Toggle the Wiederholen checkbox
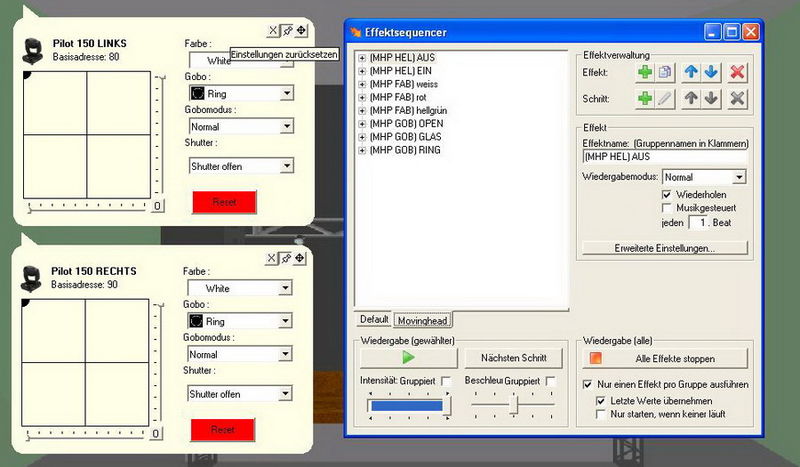 coord(668,194)
